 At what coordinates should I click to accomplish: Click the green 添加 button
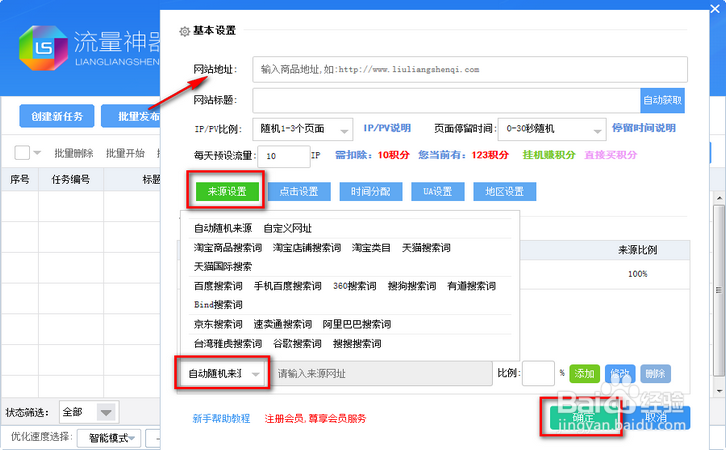pyautogui.click(x=584, y=373)
